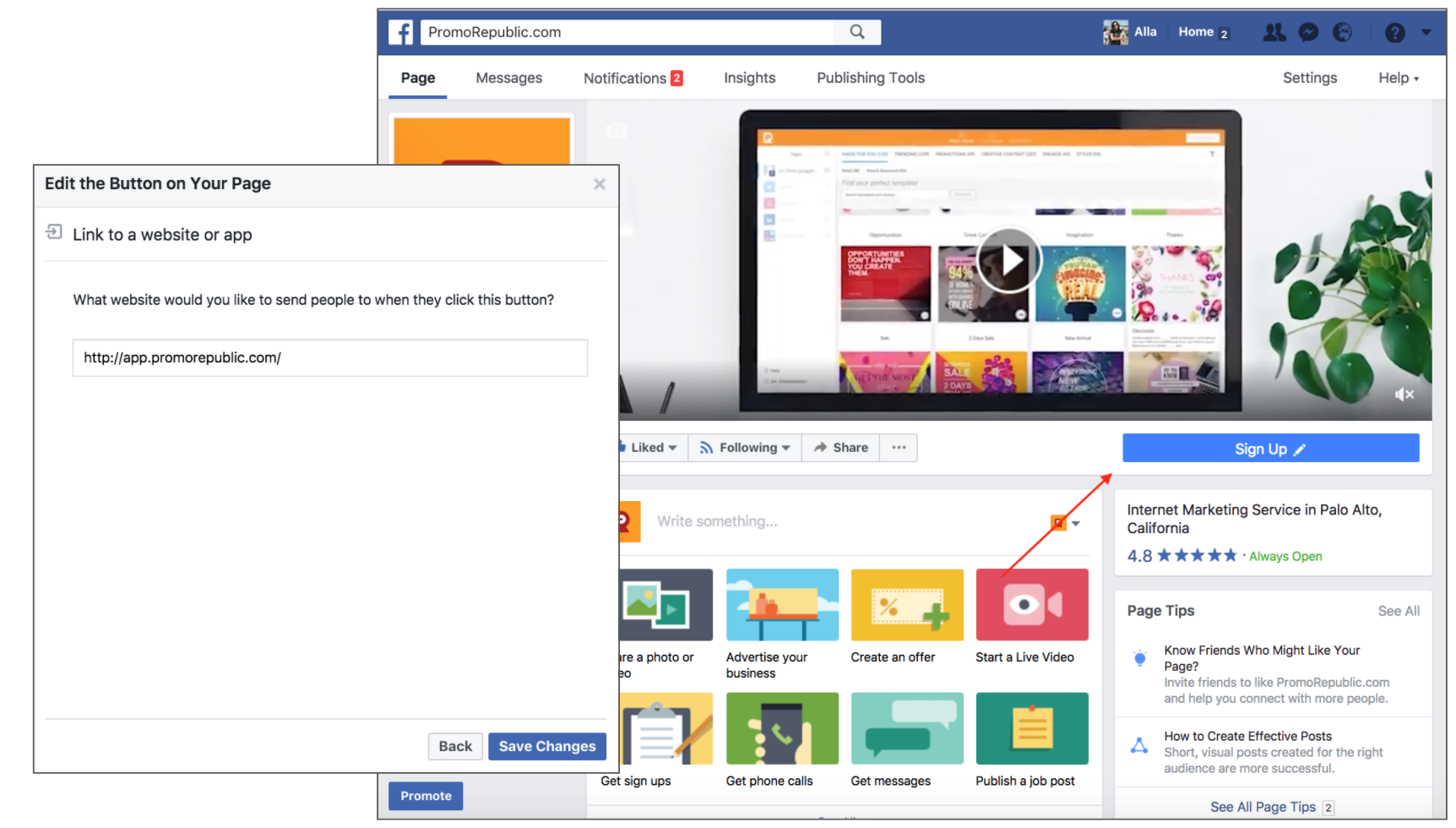Screen dimensions: 1456x828
Task: Click Alla's profile picture
Action: click(1116, 32)
